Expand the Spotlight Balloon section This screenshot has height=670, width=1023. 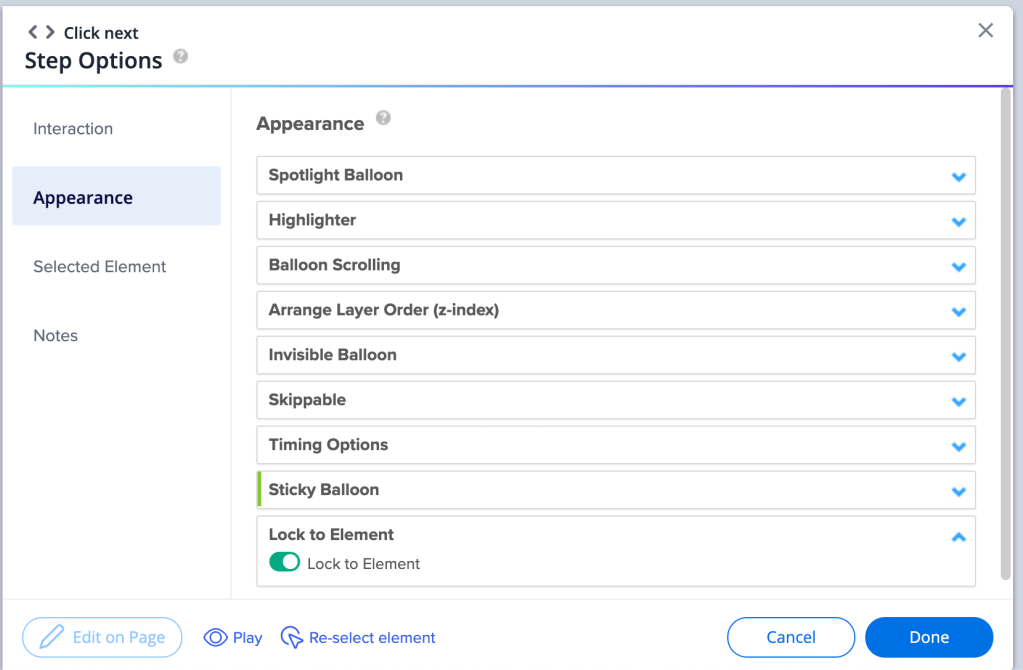tap(958, 177)
